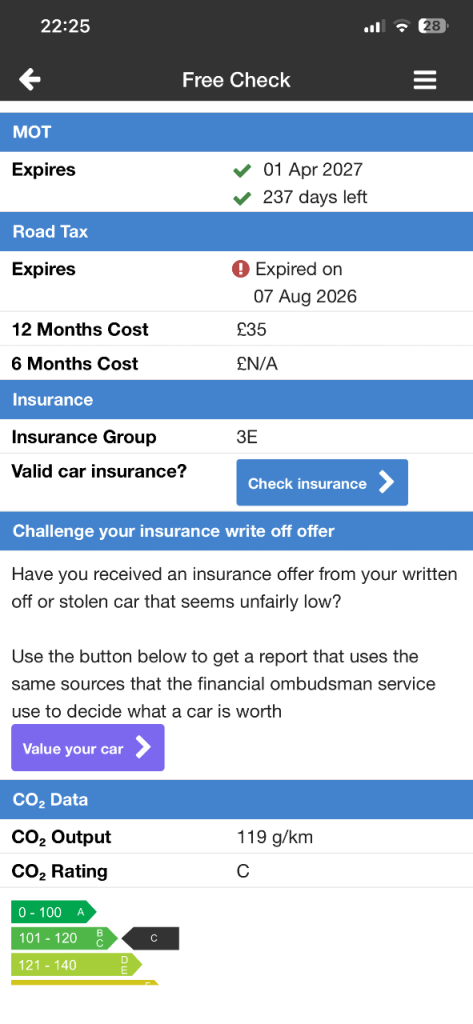
Task: Tap the green check beside 237 days left
Action: tap(242, 198)
